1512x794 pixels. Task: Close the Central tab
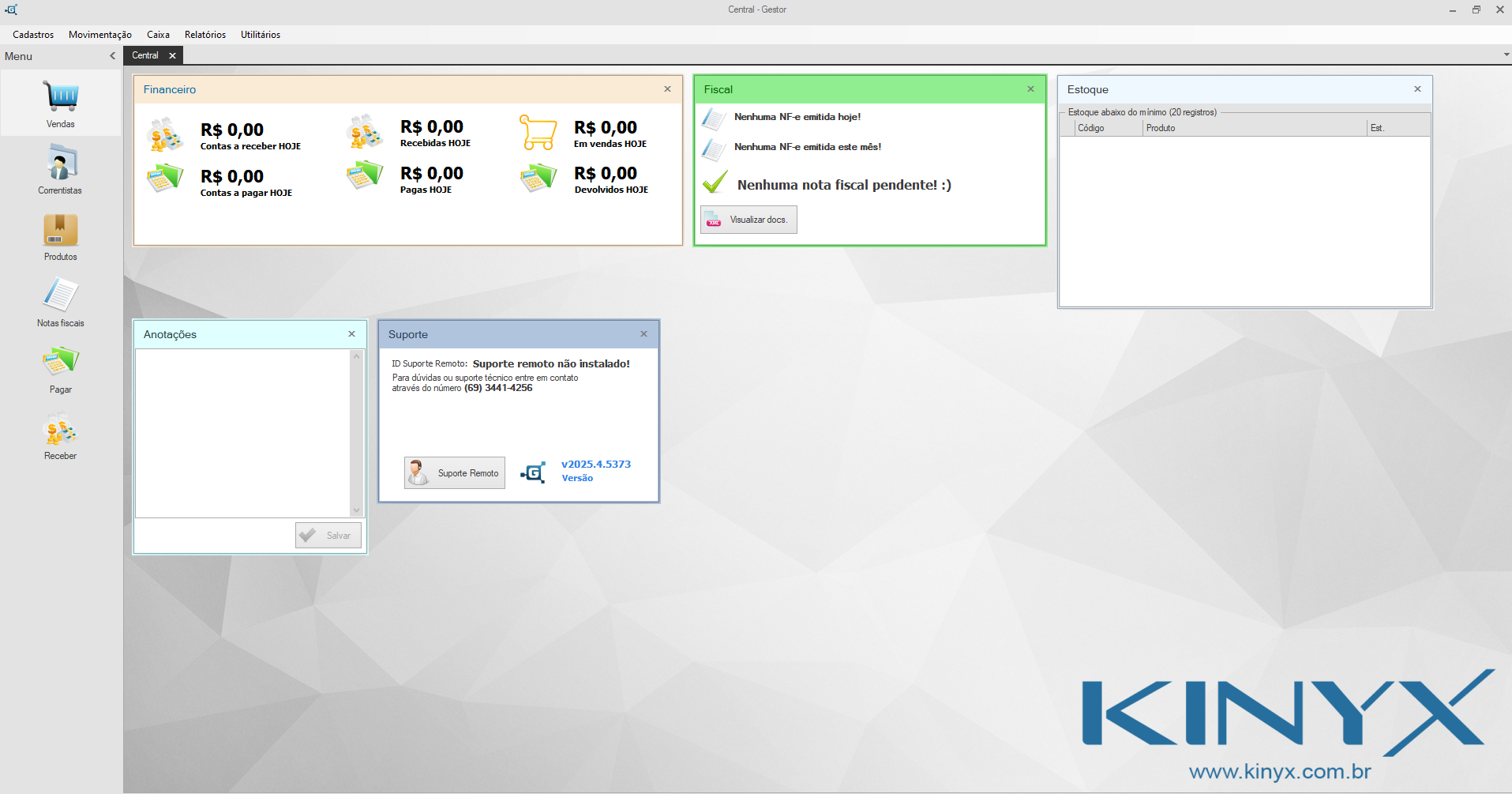pyautogui.click(x=172, y=55)
